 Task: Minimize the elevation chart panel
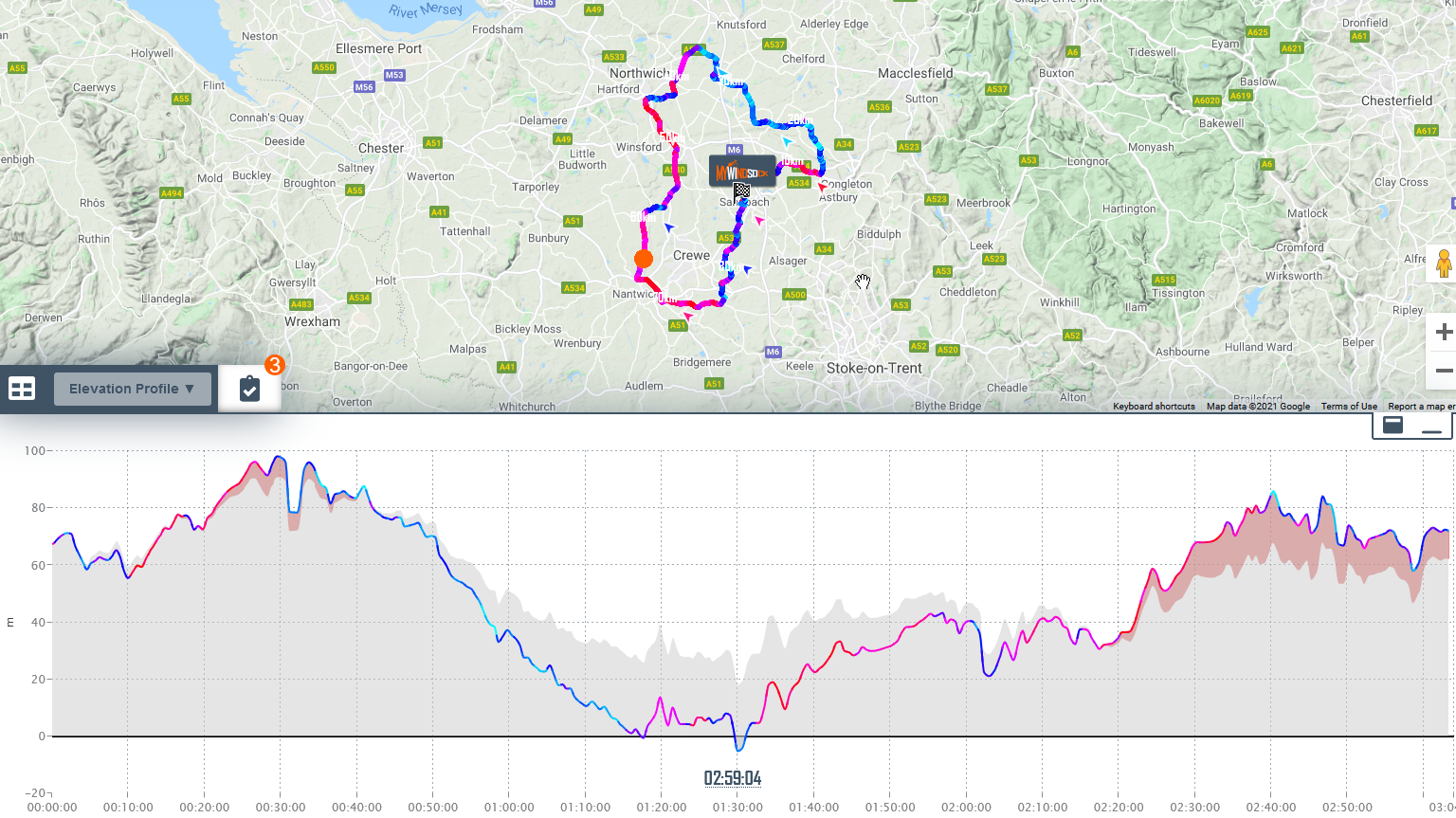point(1431,427)
